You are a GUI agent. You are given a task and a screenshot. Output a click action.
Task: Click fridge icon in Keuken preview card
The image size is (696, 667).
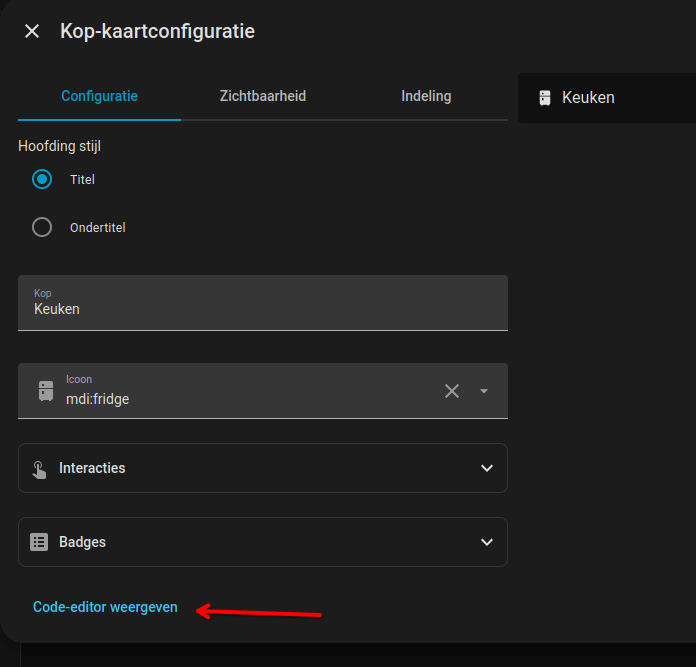tap(545, 98)
